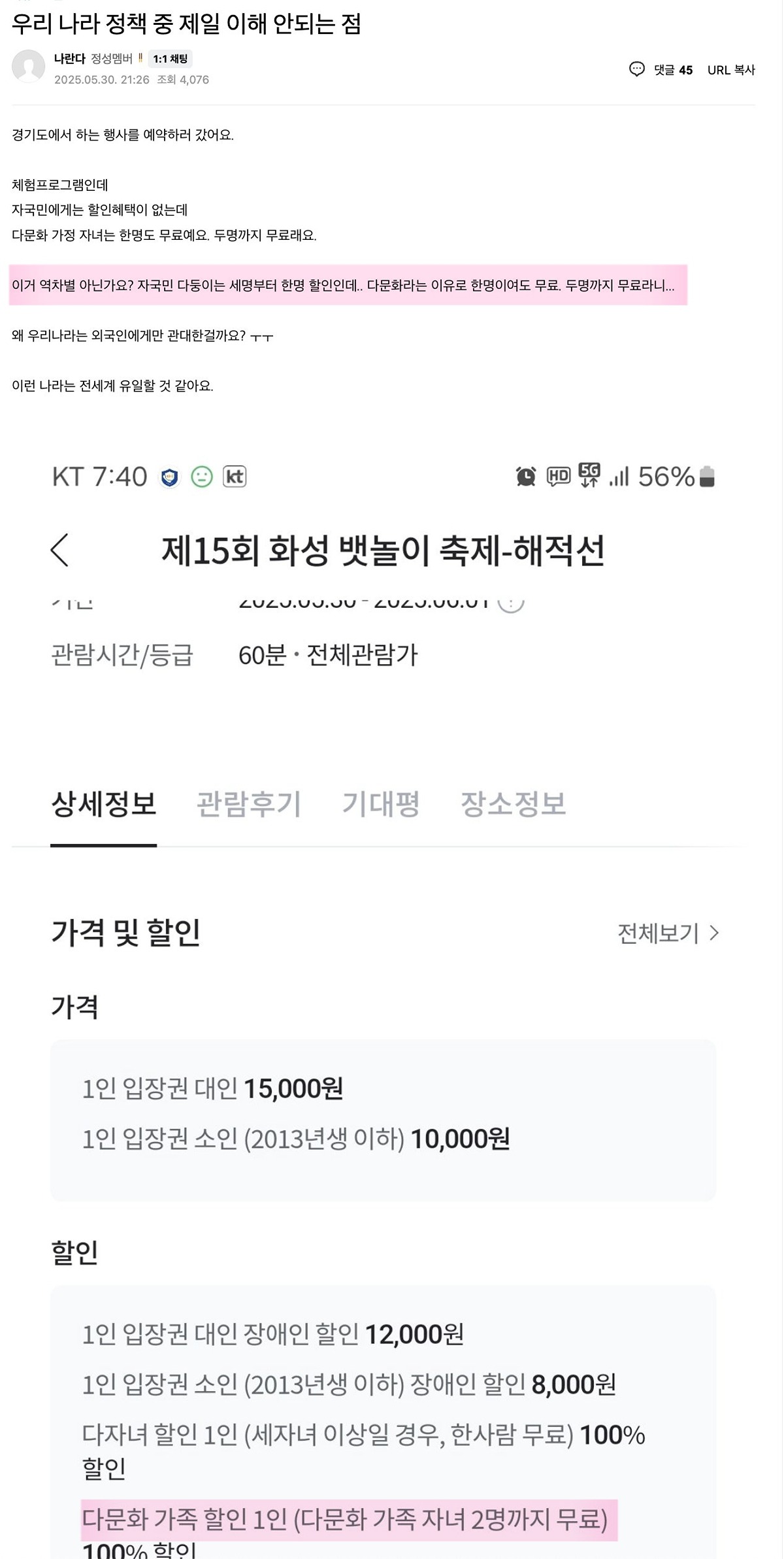Tap the green smiley face status icon
Viewport: 784px width, 1559px height.
coord(202,477)
